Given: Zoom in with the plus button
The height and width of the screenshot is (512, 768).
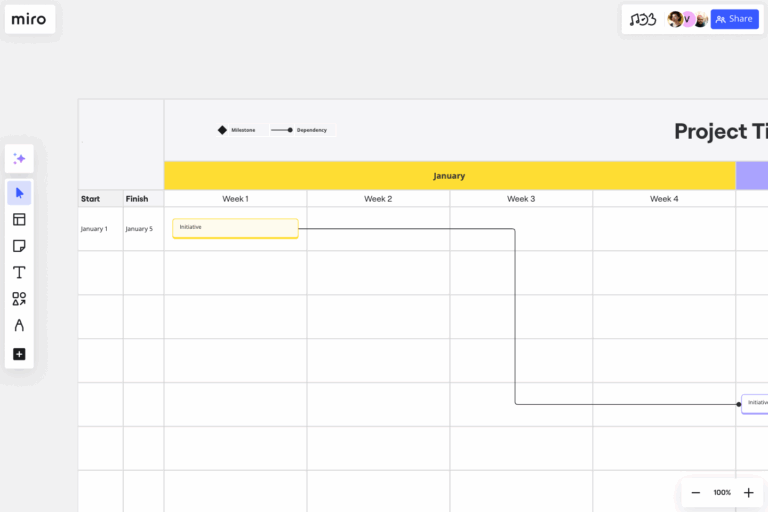Looking at the screenshot, I should pyautogui.click(x=748, y=492).
